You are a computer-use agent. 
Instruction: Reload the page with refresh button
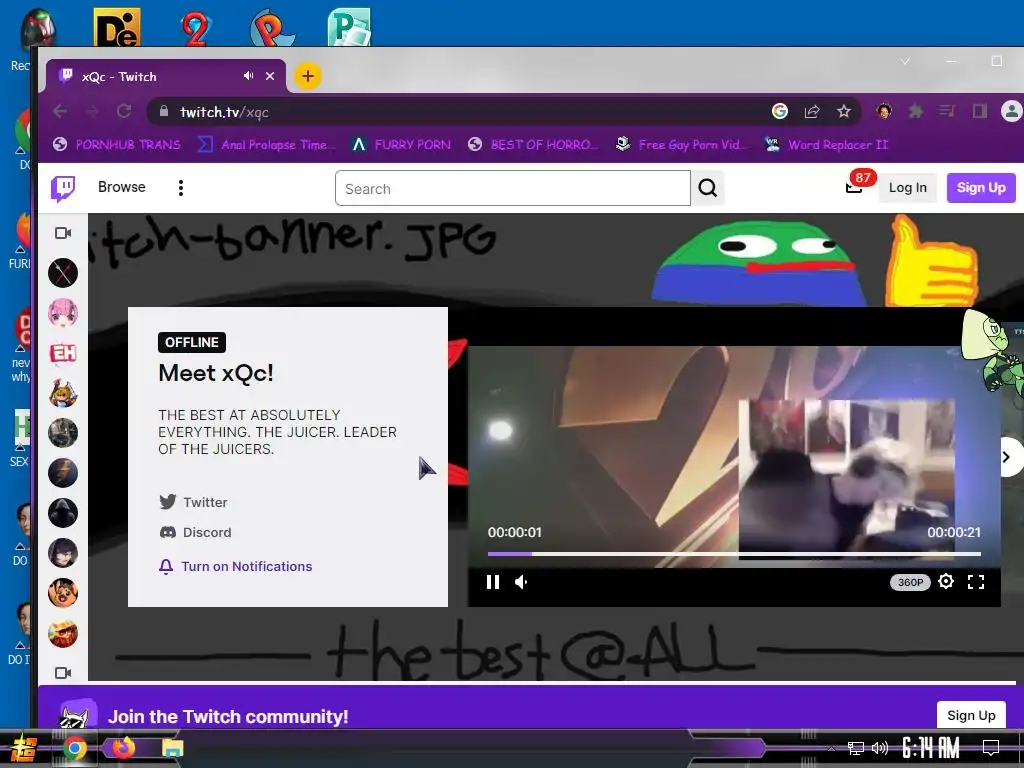(124, 112)
